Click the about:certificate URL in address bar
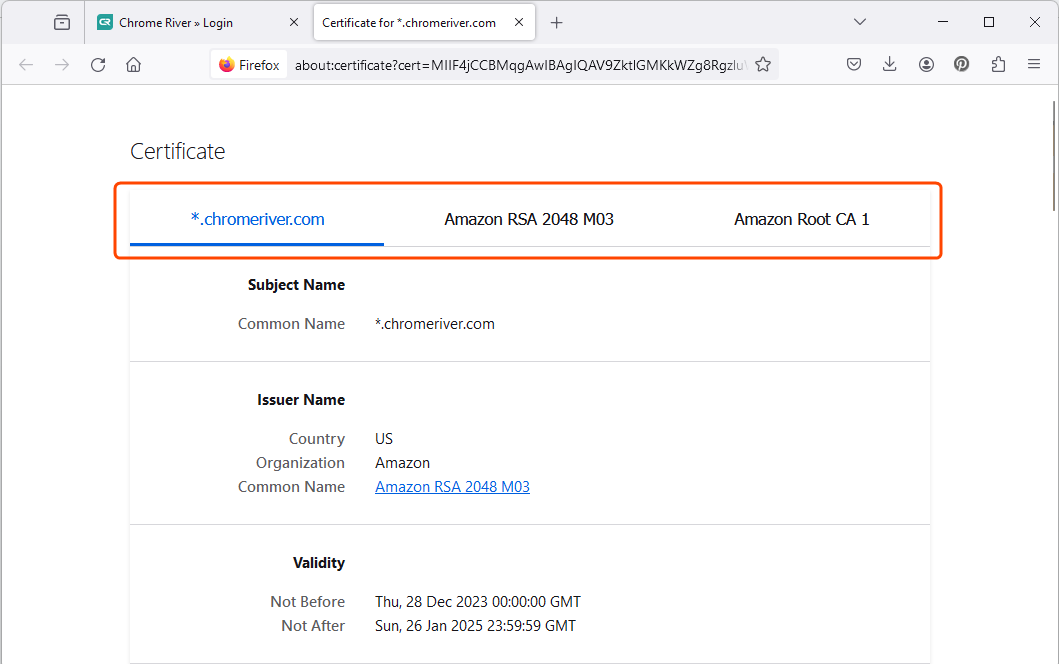Image resolution: width=1059 pixels, height=664 pixels. point(521,65)
